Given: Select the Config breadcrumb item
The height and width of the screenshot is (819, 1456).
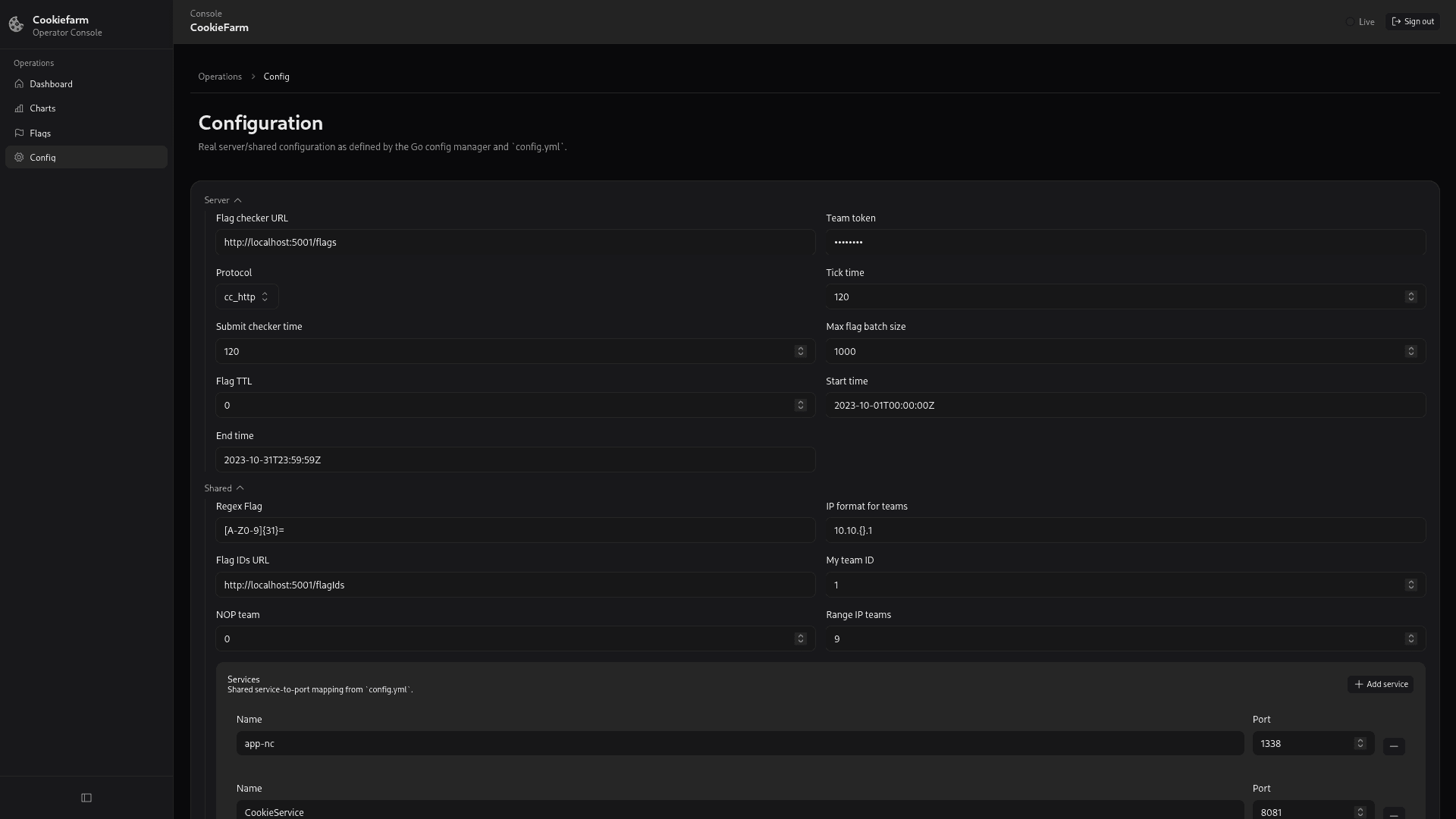Looking at the screenshot, I should pyautogui.click(x=276, y=76).
